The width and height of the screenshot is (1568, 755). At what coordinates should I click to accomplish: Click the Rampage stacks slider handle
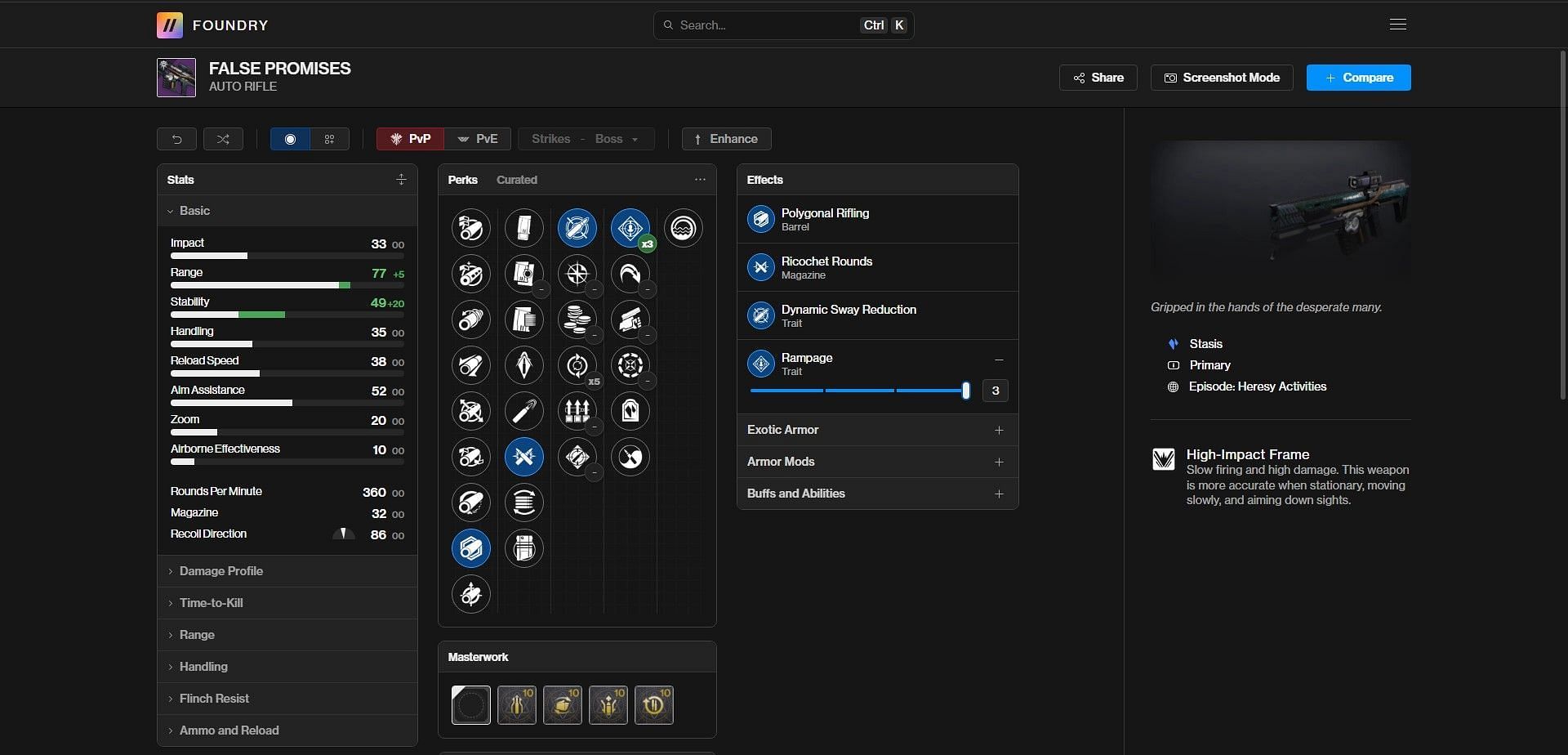pyautogui.click(x=965, y=391)
